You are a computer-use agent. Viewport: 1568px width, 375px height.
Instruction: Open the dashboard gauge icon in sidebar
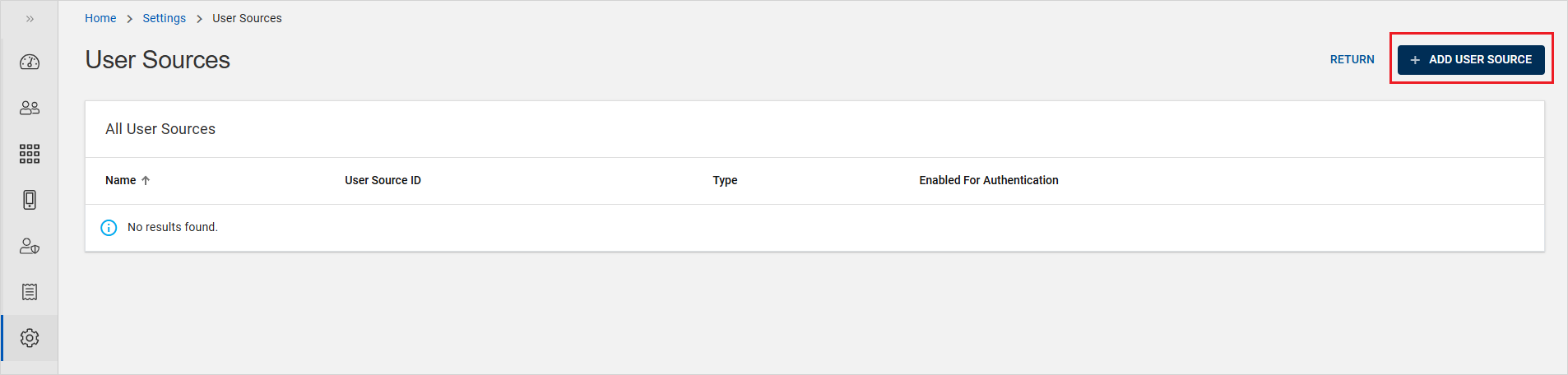pyautogui.click(x=30, y=62)
